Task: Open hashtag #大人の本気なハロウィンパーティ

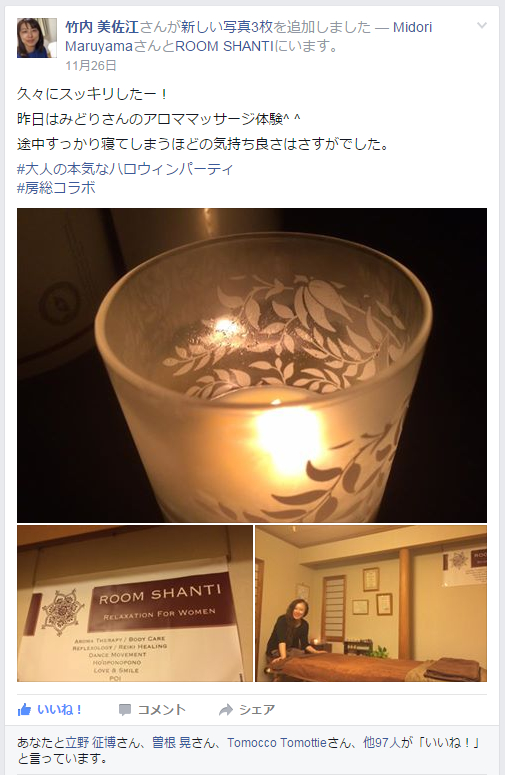Action: 125,169
